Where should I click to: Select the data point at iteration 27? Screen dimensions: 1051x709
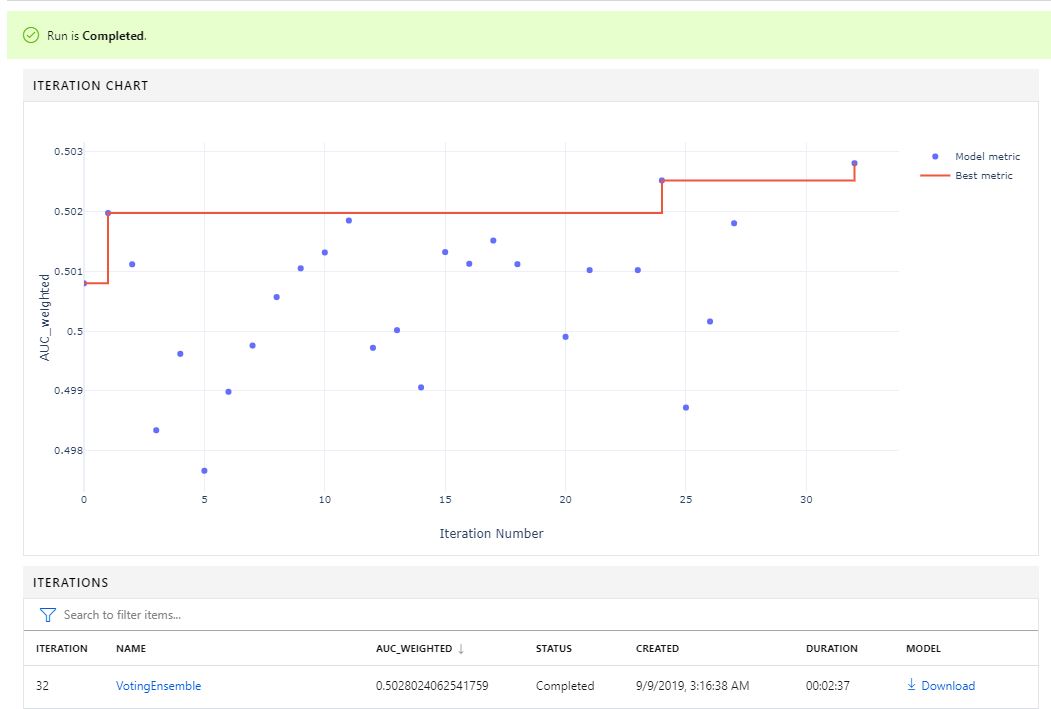734,223
